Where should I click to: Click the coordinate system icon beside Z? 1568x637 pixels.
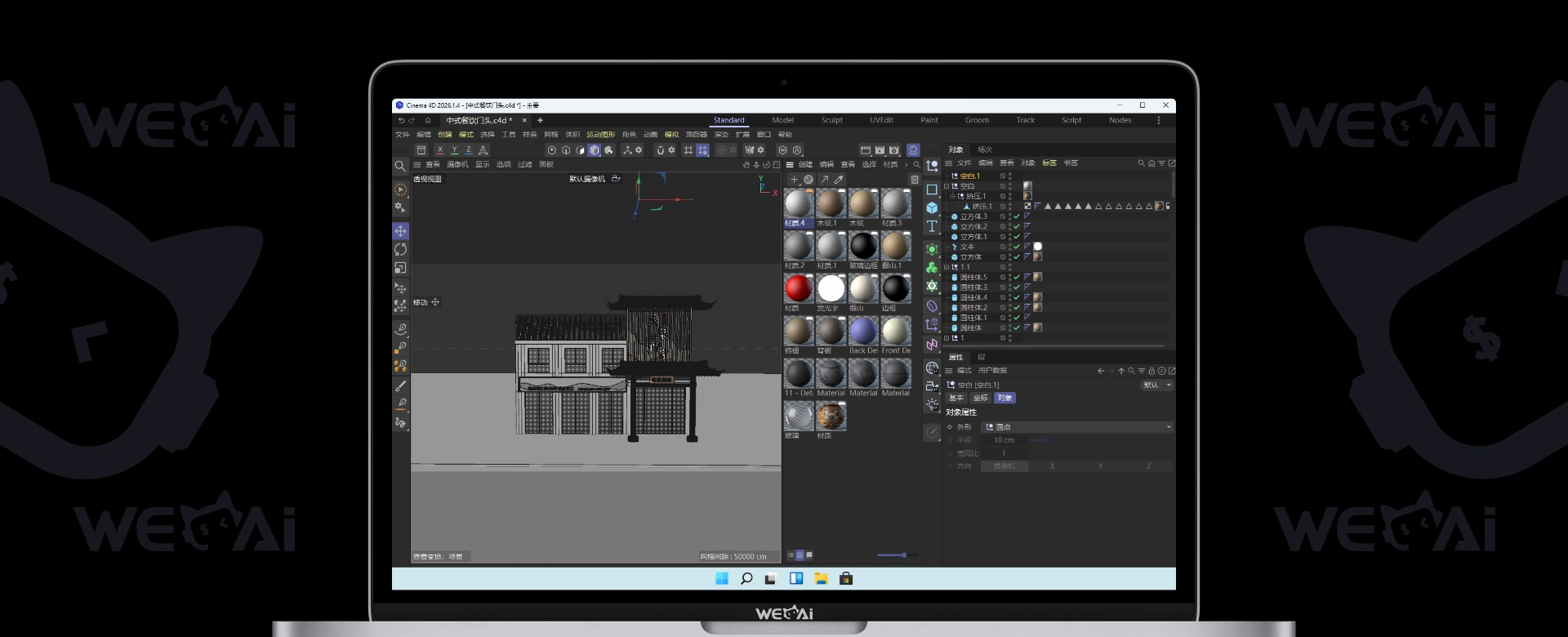[483, 150]
